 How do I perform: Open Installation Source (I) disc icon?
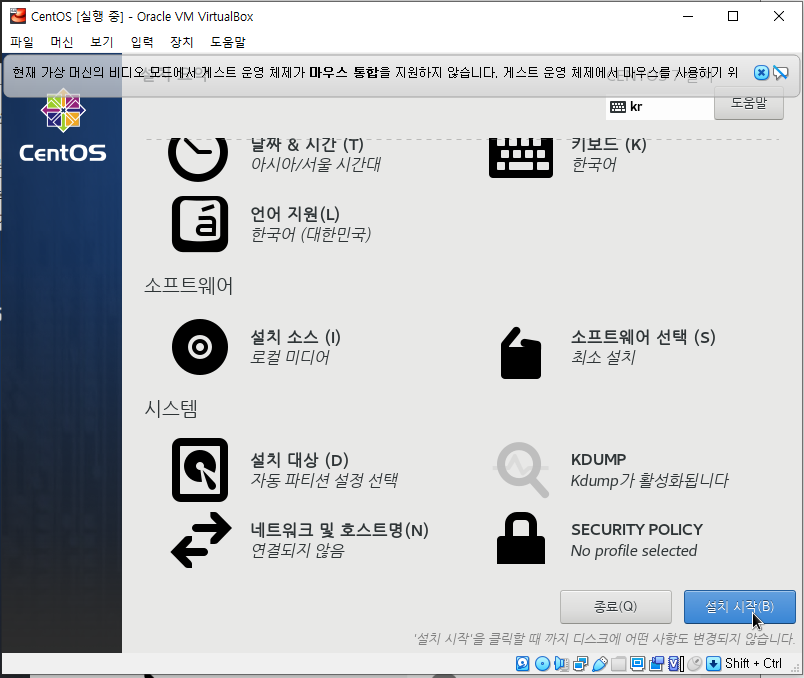(200, 347)
